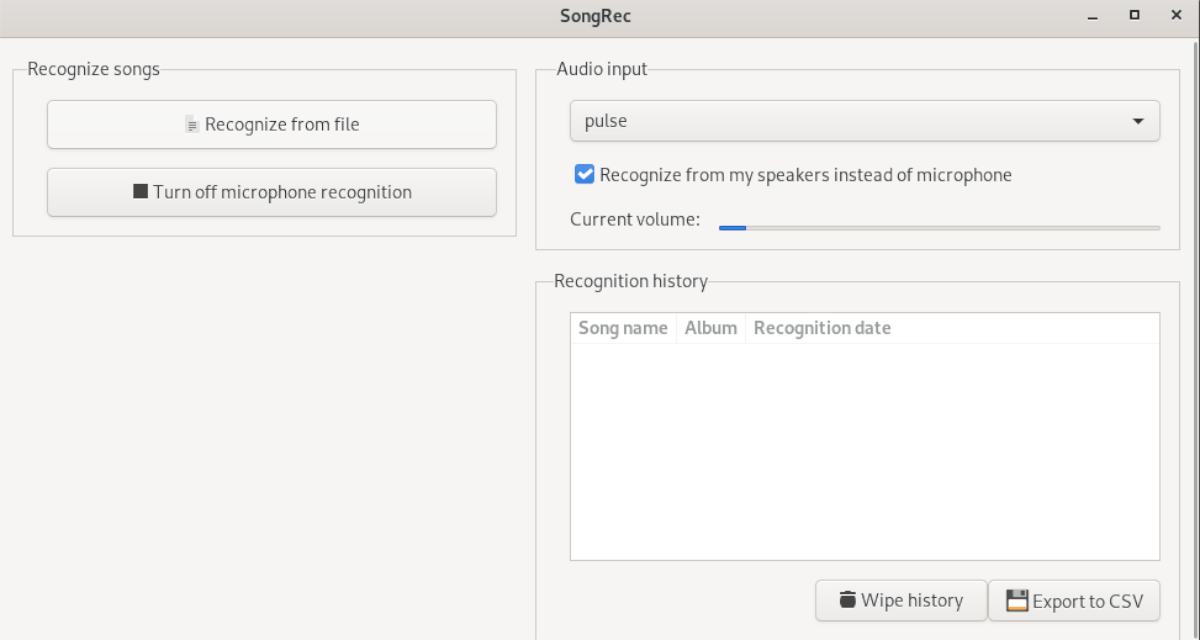This screenshot has width=1200, height=640.
Task: Maximize the SongRec window
Action: point(1134,16)
